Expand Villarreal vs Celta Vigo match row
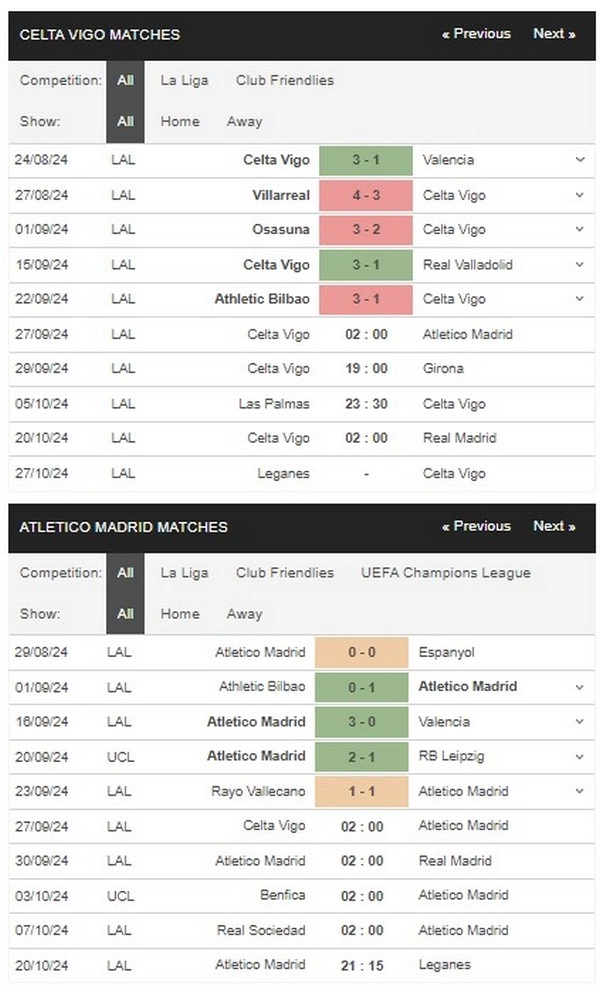This screenshot has height=993, width=600. coord(580,195)
